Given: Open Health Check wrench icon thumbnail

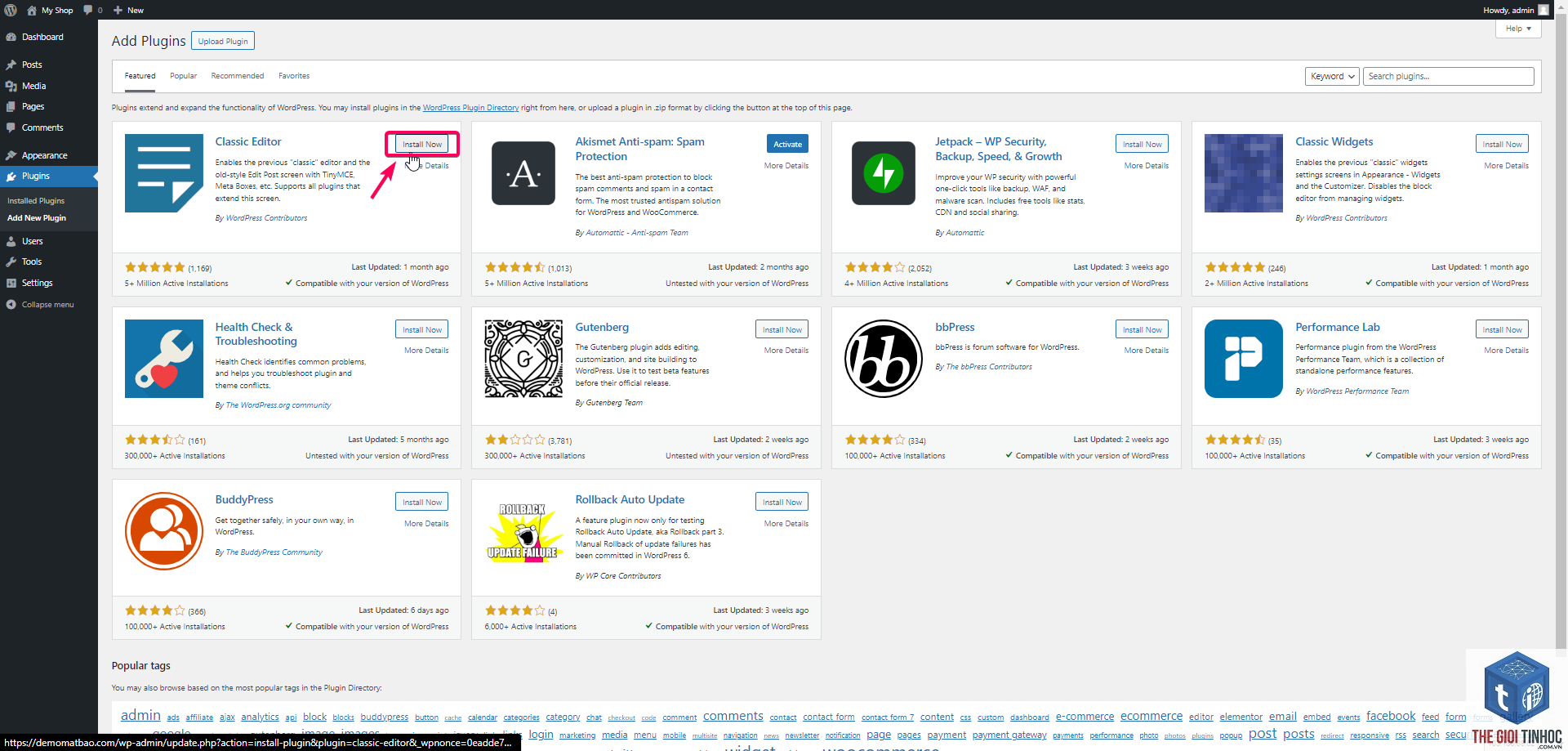Looking at the screenshot, I should tap(164, 359).
